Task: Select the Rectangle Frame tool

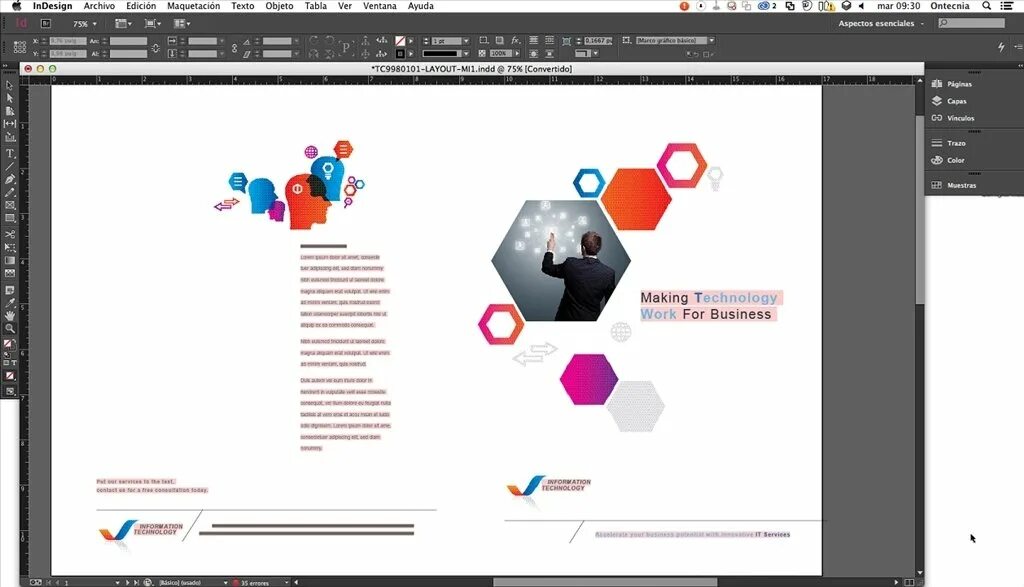Action: 9,205
